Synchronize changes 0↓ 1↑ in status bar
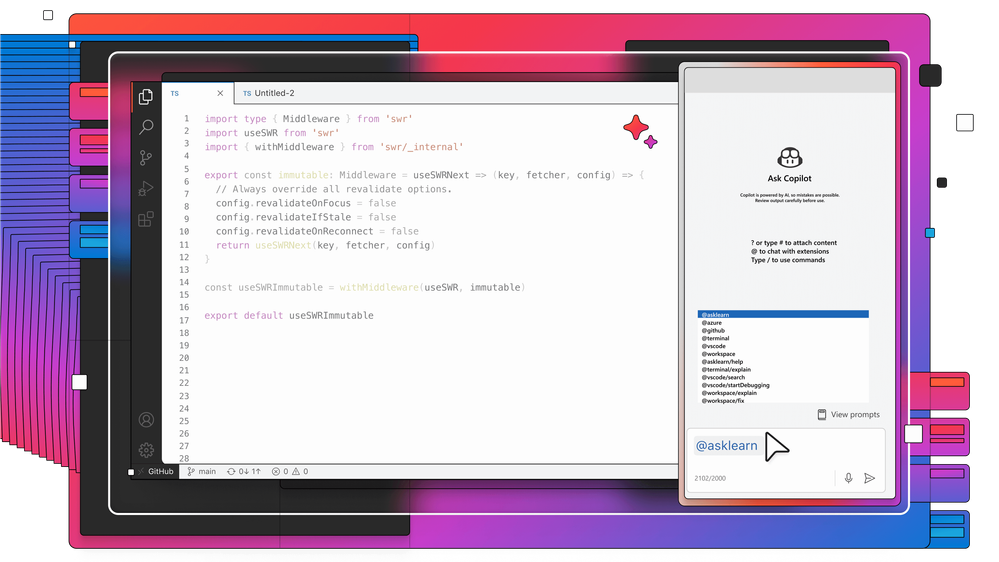The image size is (999, 562). point(244,472)
